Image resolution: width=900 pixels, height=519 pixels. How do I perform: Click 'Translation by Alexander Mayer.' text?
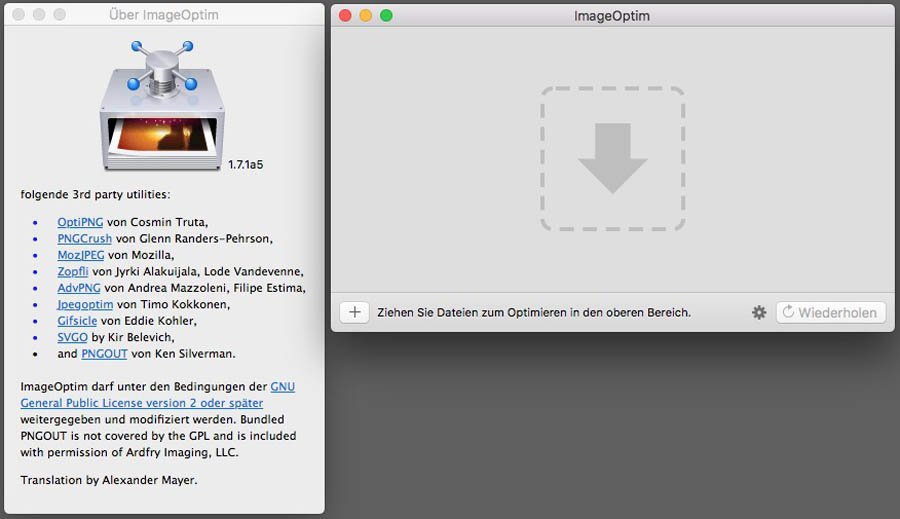(108, 480)
